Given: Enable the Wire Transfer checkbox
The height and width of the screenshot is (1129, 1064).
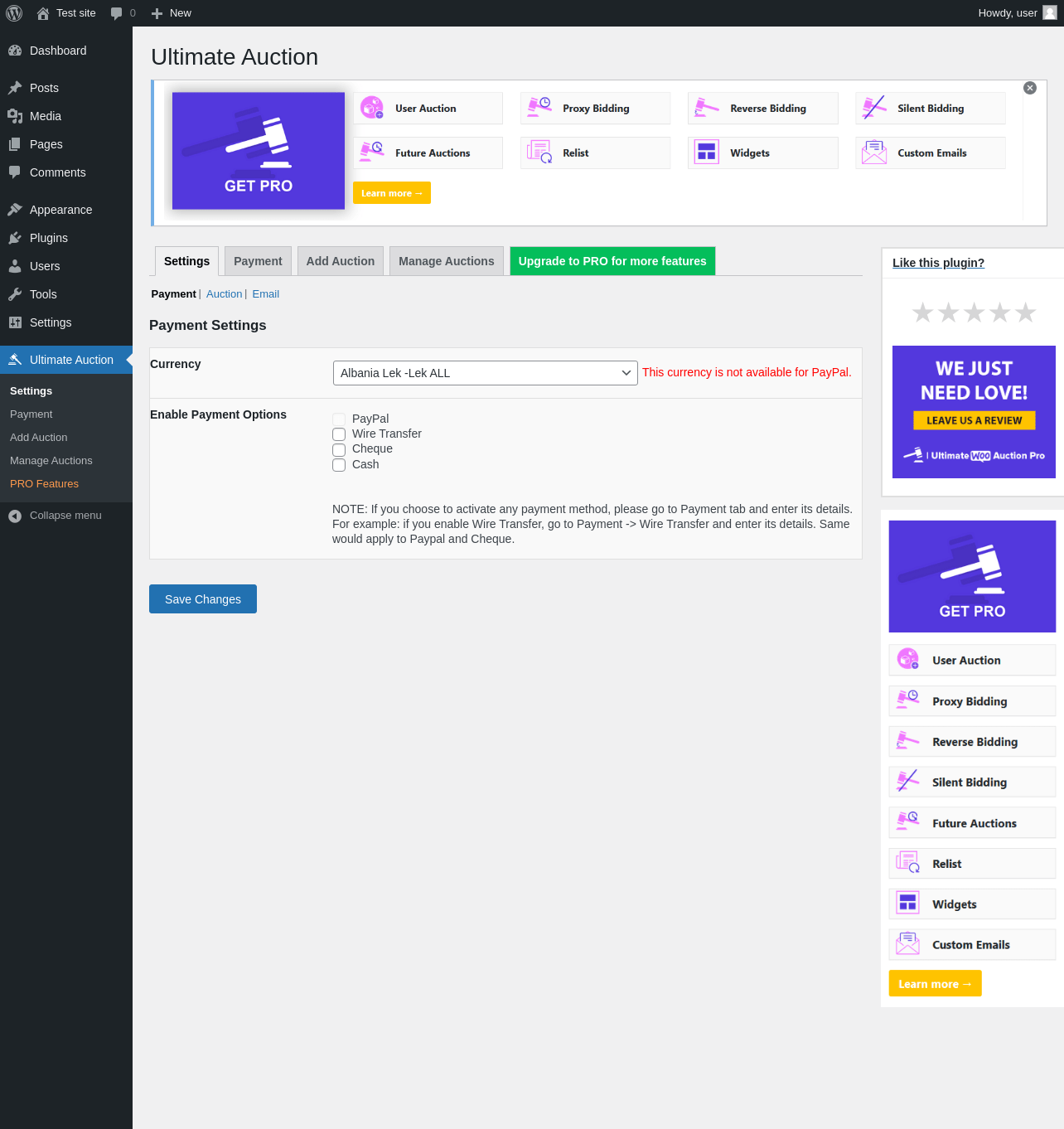Looking at the screenshot, I should 339,434.
